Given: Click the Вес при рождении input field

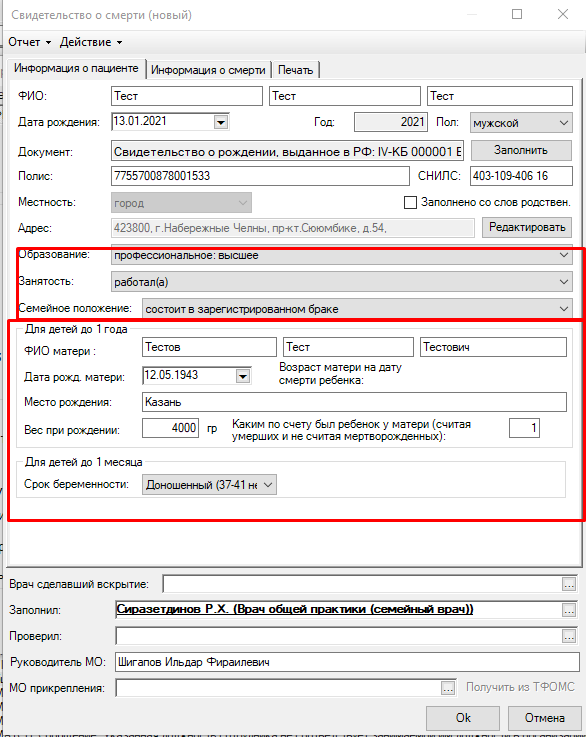Looking at the screenshot, I should coord(170,428).
